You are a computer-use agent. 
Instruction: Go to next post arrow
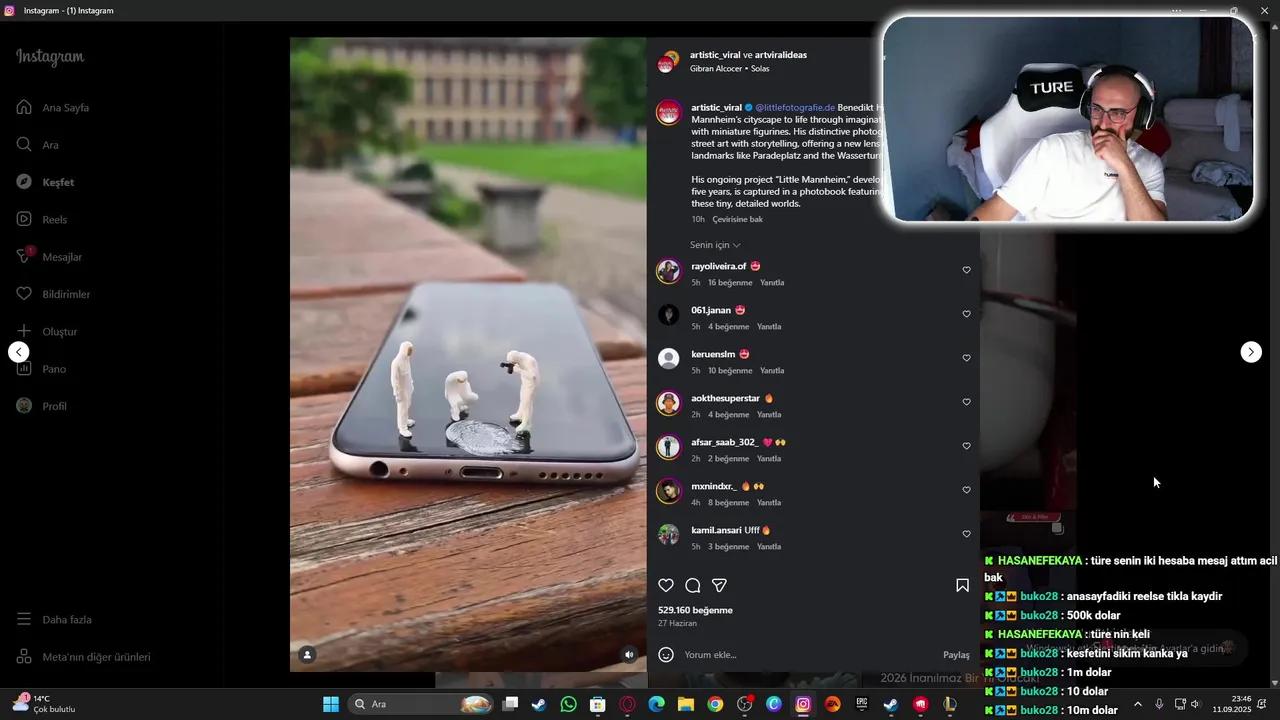1251,352
